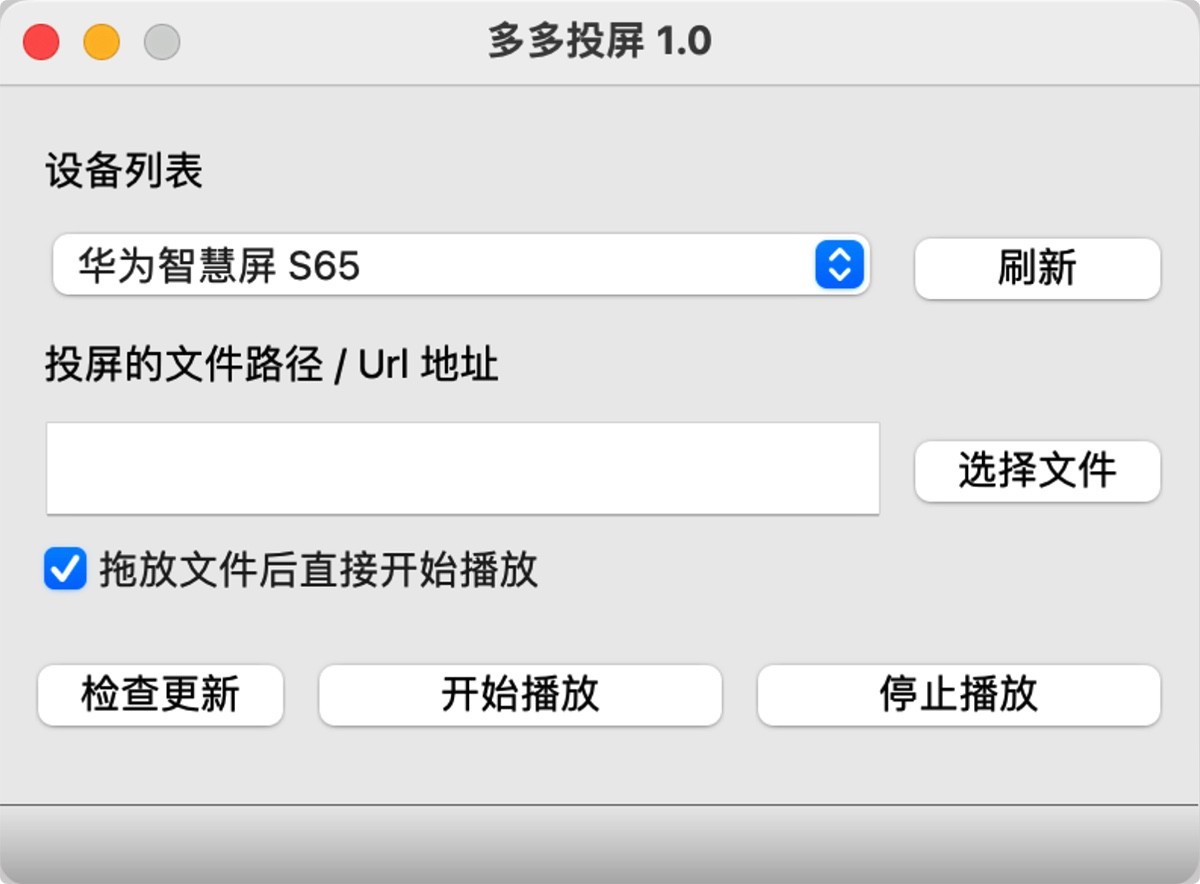Click the 设备列表 label
Image resolution: width=1200 pixels, height=884 pixels.
pyautogui.click(x=124, y=172)
